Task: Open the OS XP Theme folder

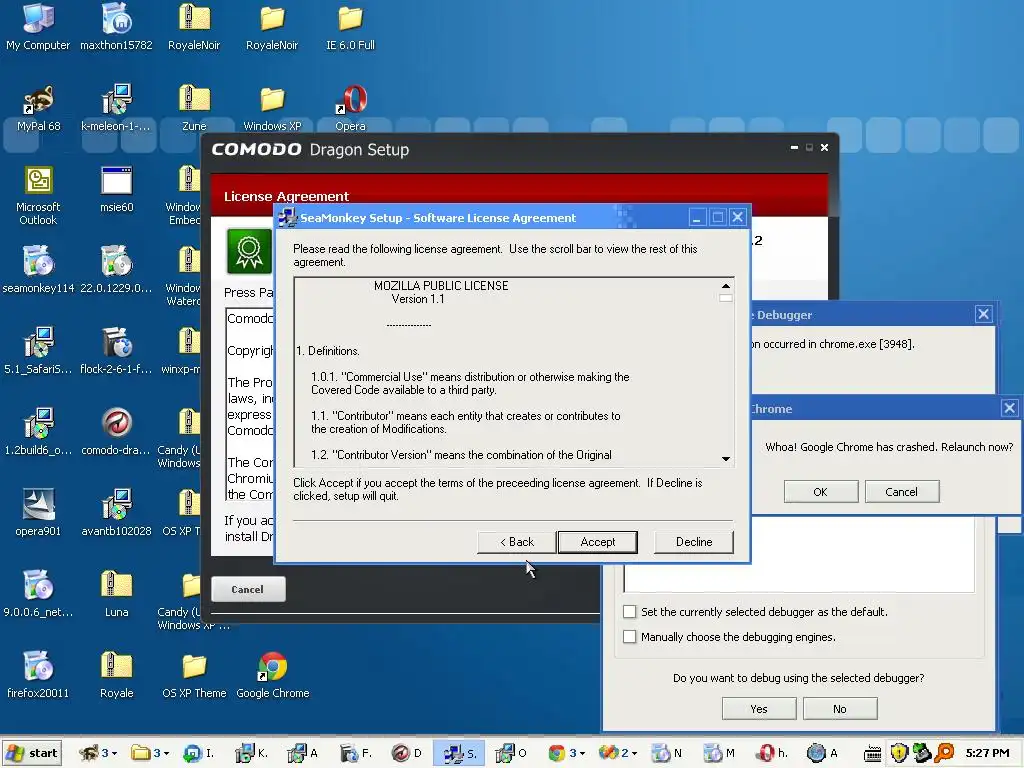Action: point(194,674)
